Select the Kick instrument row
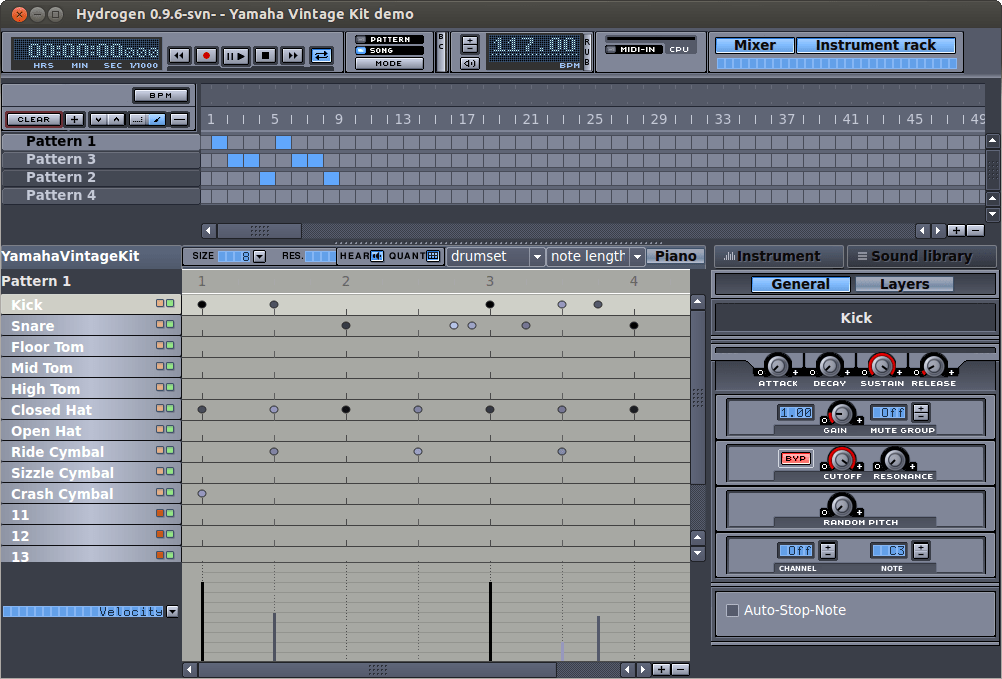This screenshot has height=679, width=1002. (91, 305)
